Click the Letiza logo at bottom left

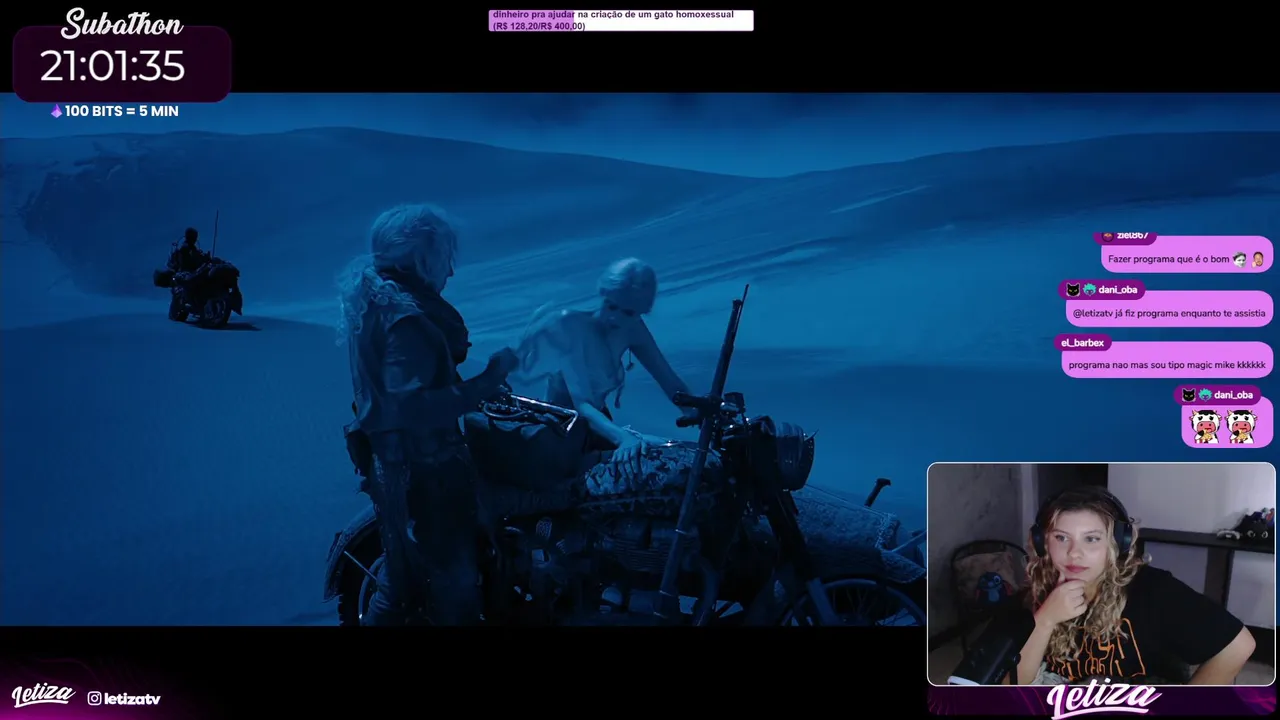[x=43, y=695]
